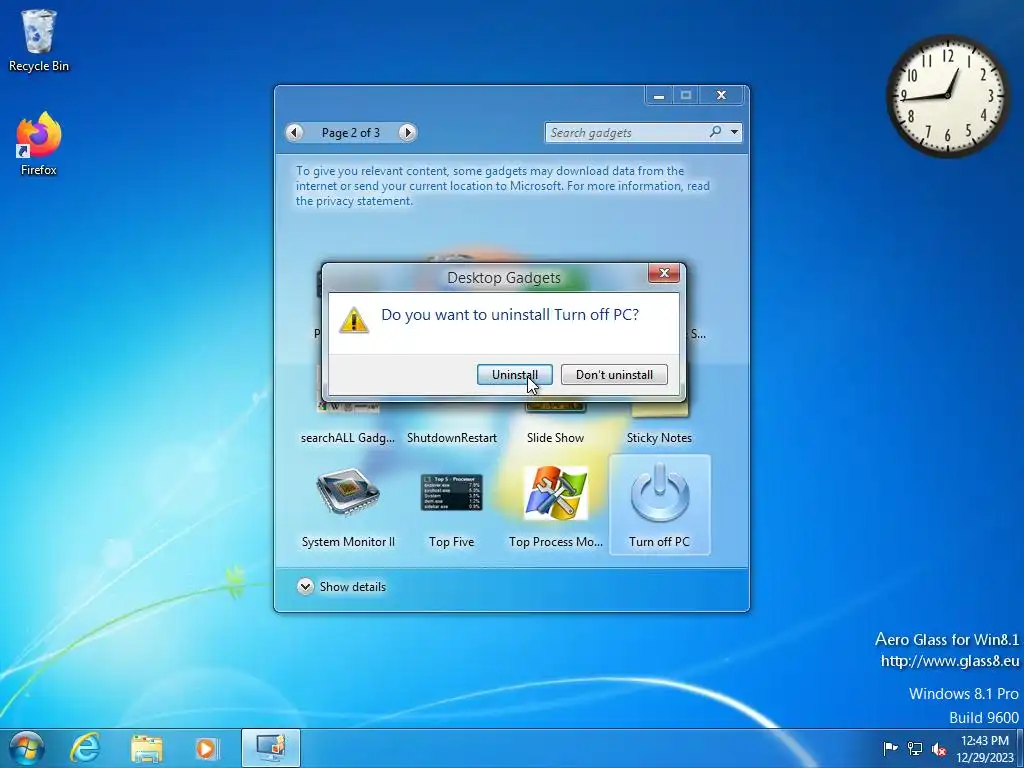
Task: Close the gadget gallery window
Action: [x=721, y=95]
